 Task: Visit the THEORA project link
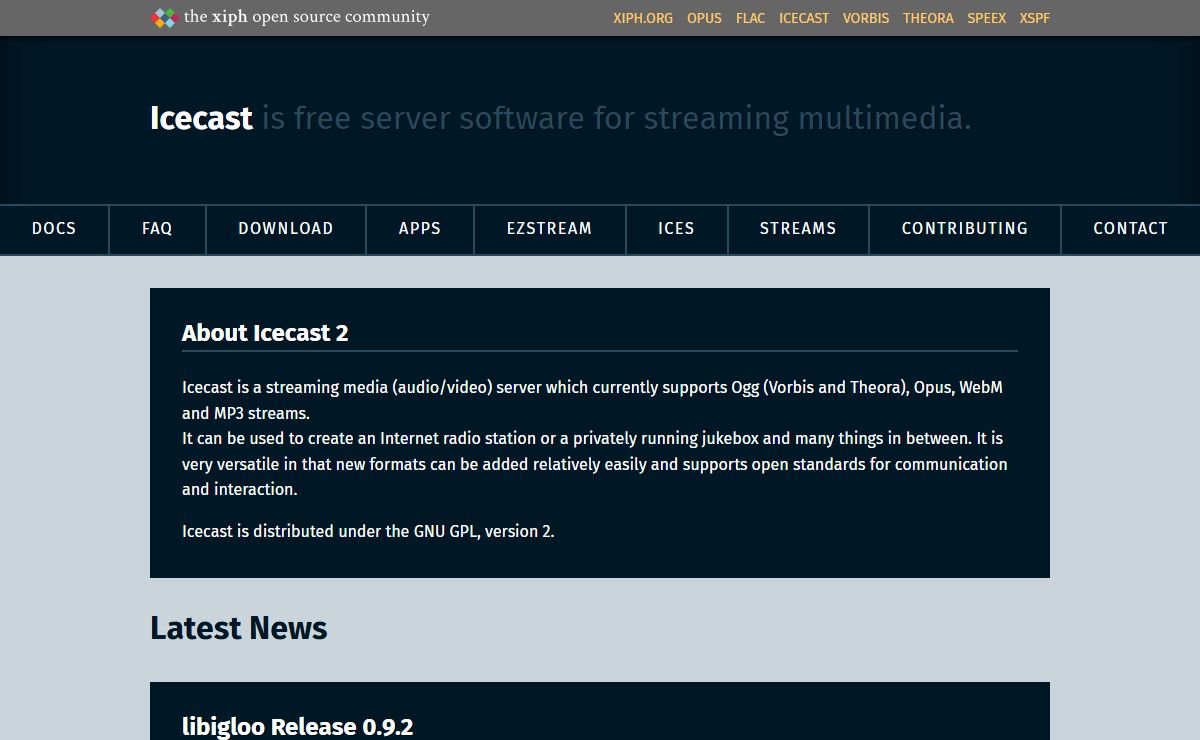tap(928, 18)
